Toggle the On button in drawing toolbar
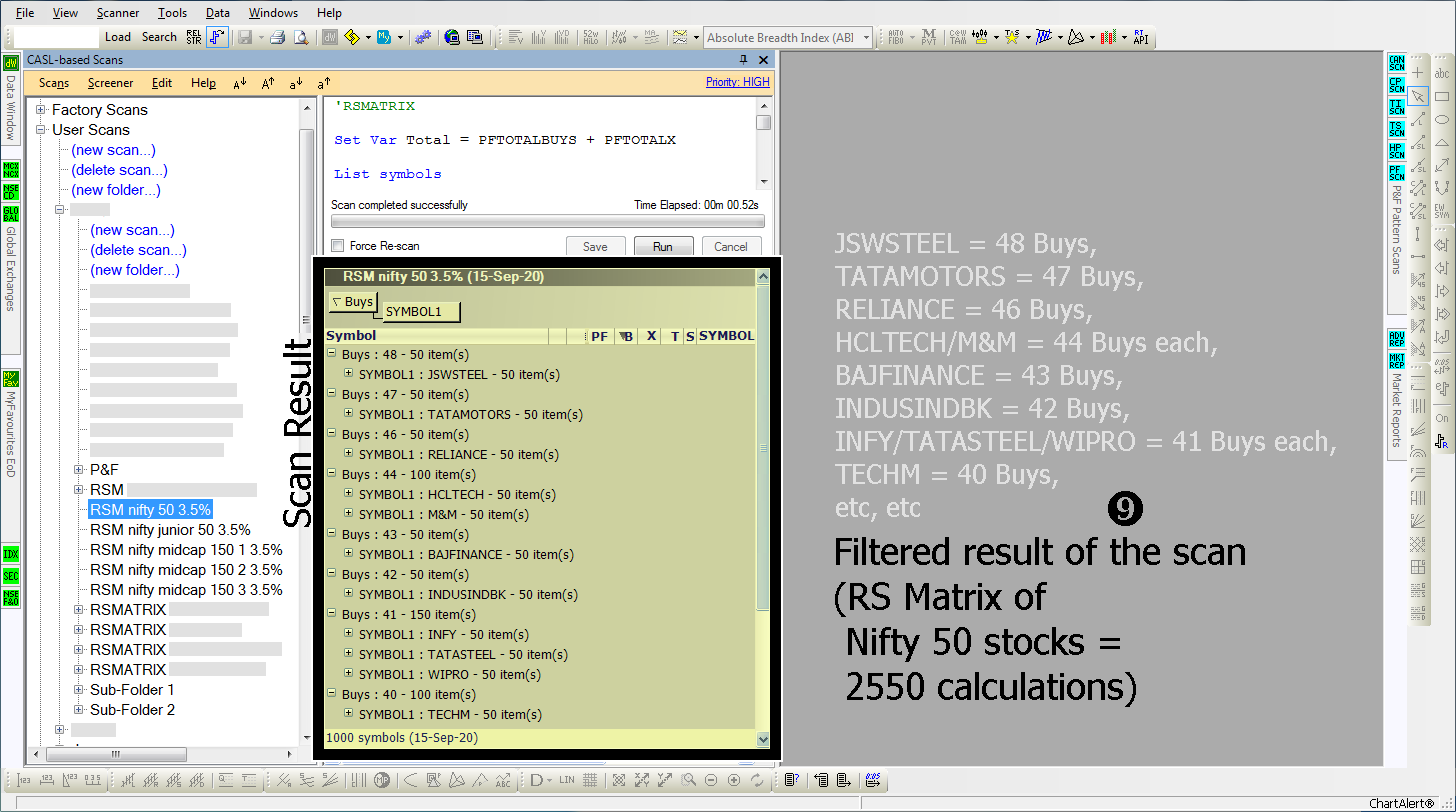The height and width of the screenshot is (812, 1456). point(1442,418)
